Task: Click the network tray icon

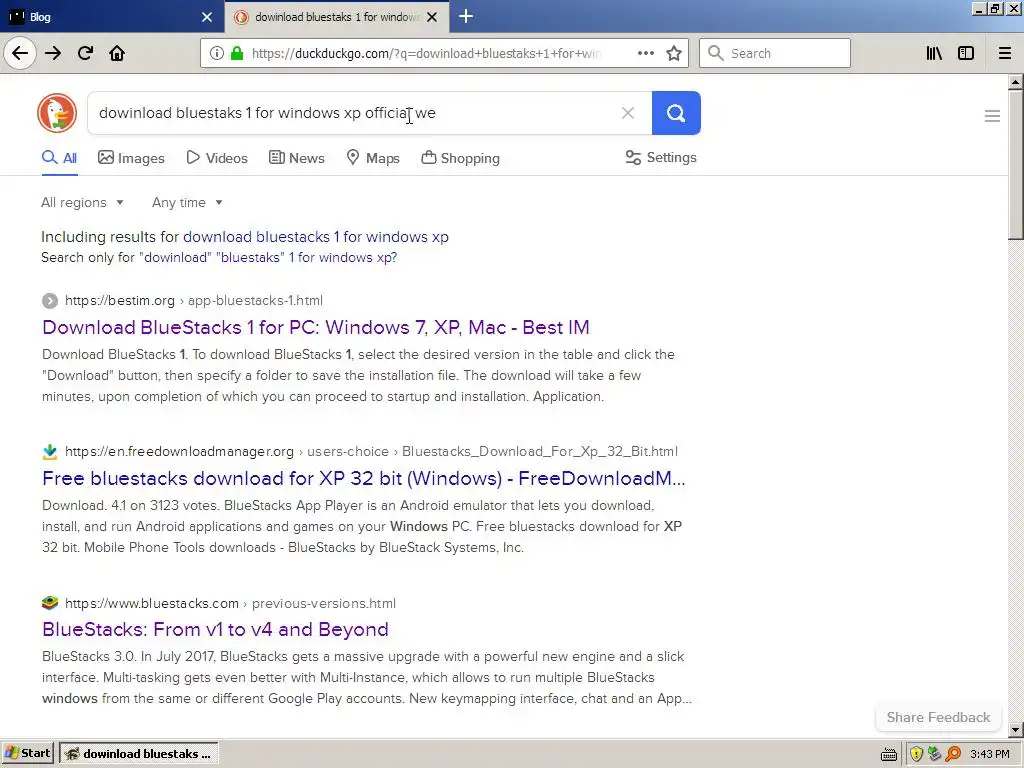Action: [935, 754]
